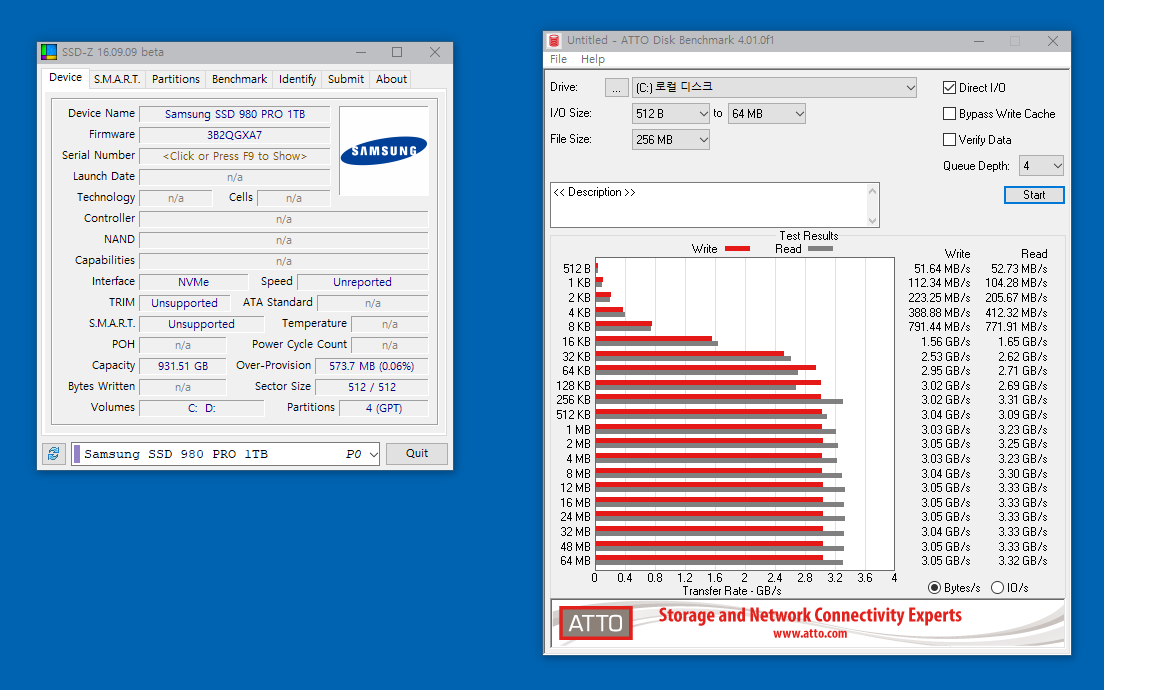Start the ATTO benchmark
Image resolution: width=1152 pixels, height=690 pixels.
[1034, 195]
